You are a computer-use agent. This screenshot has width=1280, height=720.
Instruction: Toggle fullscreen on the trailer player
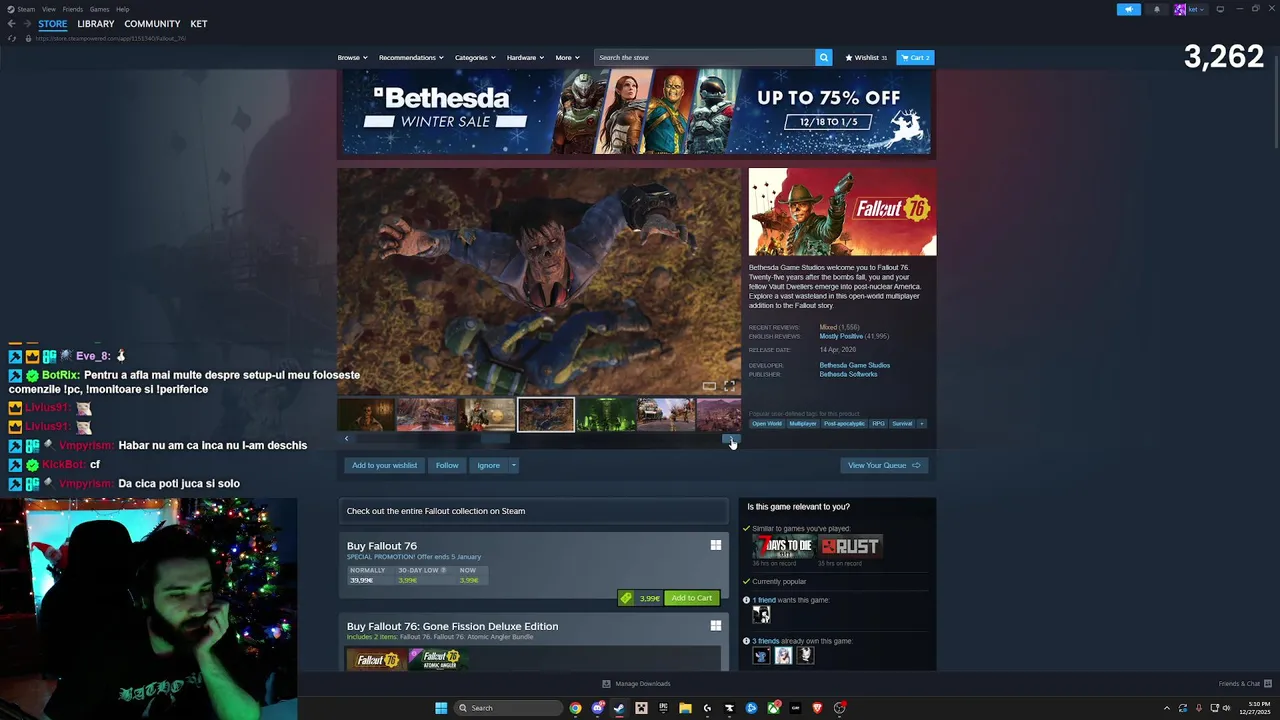tap(729, 386)
